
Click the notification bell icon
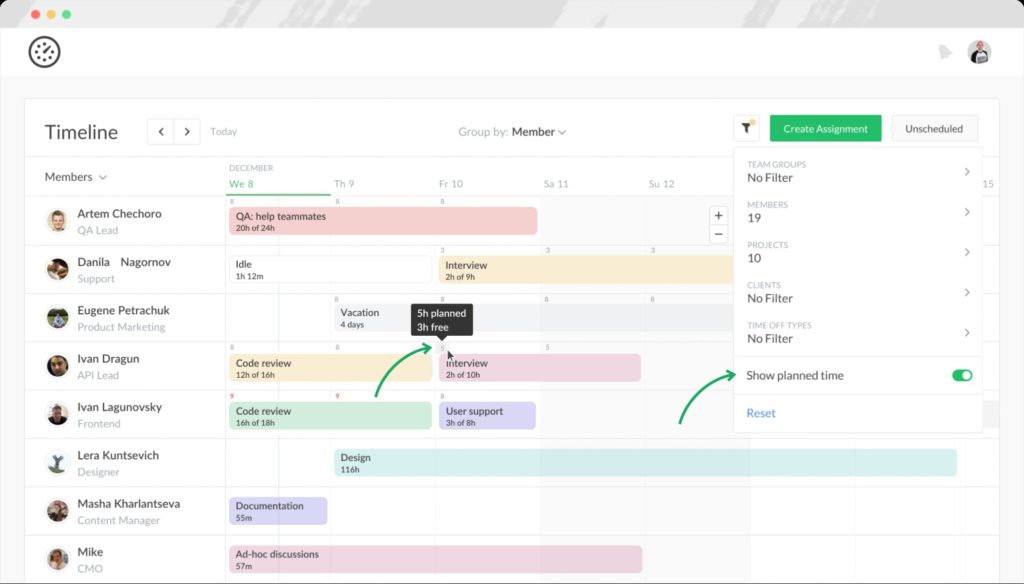(x=944, y=51)
